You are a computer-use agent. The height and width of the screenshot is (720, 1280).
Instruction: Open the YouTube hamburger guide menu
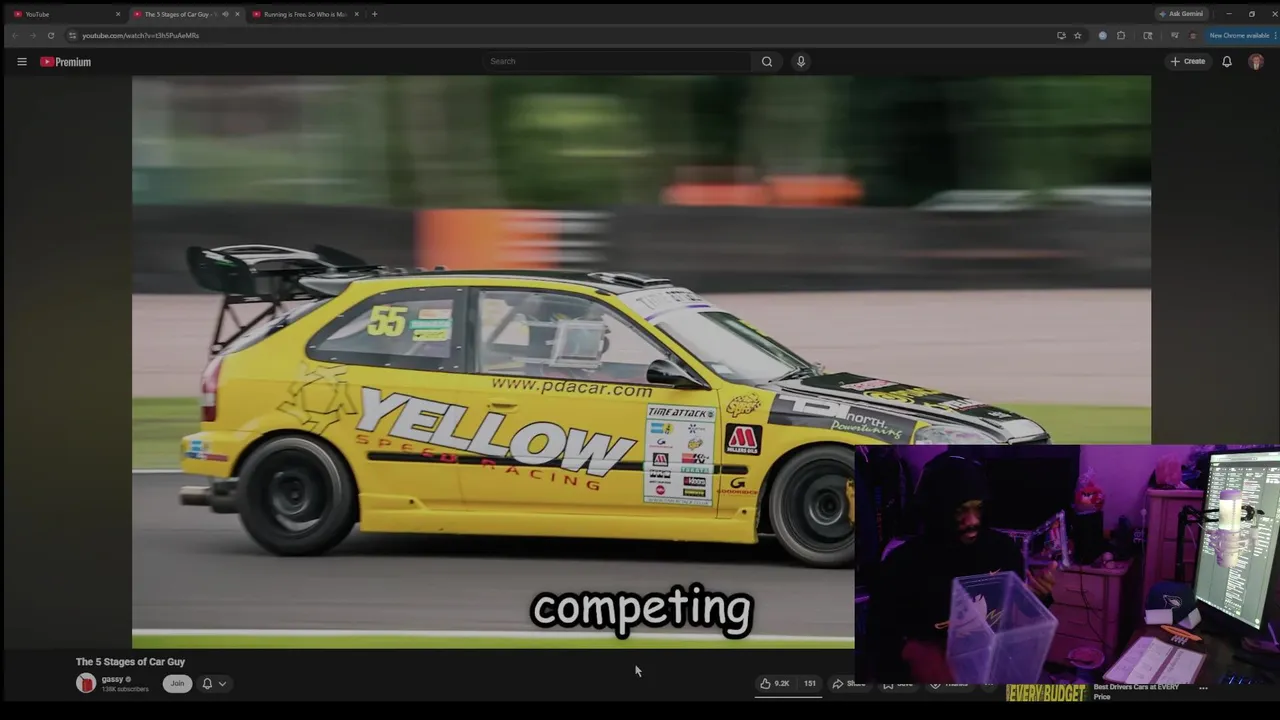[21, 62]
